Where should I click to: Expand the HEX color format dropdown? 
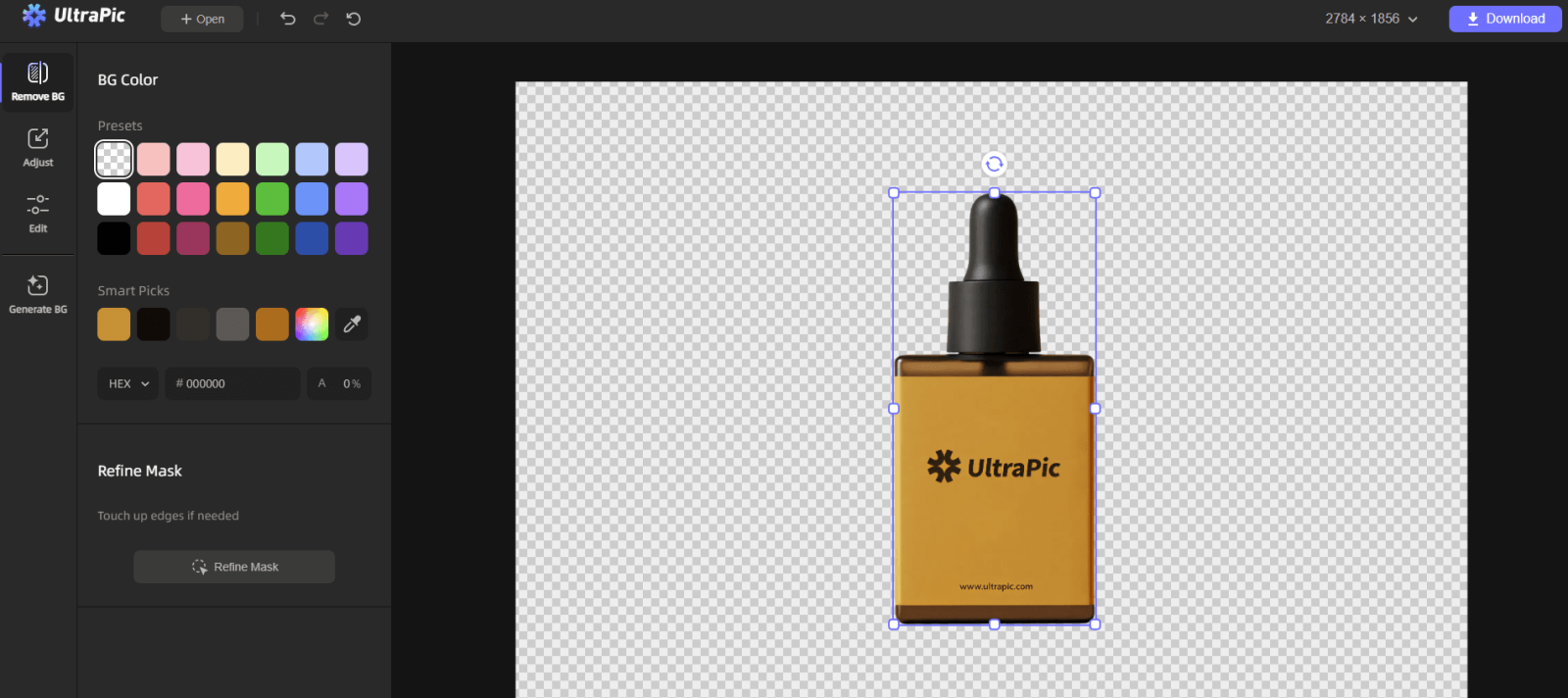pos(128,383)
